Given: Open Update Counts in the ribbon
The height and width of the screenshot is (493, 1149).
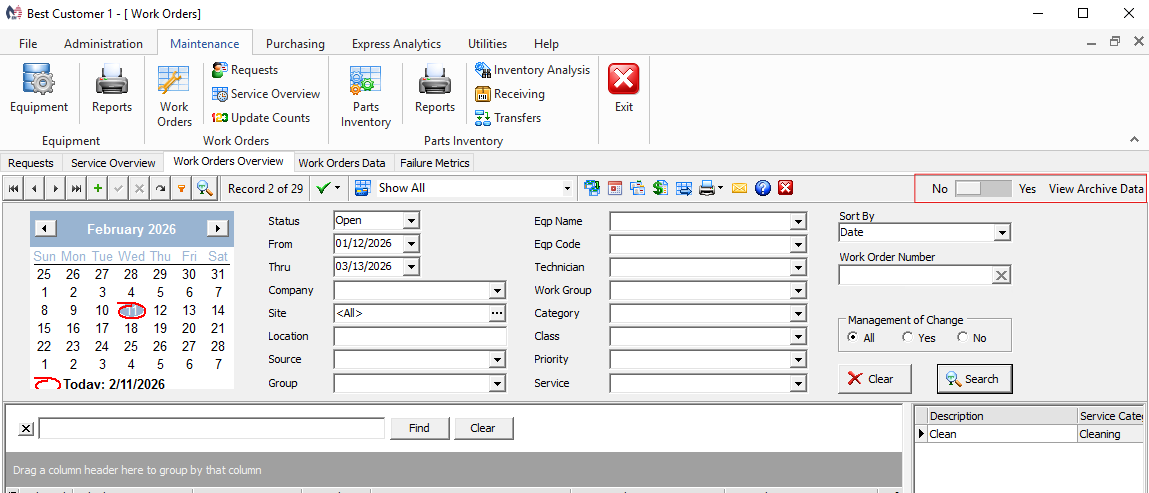Looking at the screenshot, I should (261, 118).
